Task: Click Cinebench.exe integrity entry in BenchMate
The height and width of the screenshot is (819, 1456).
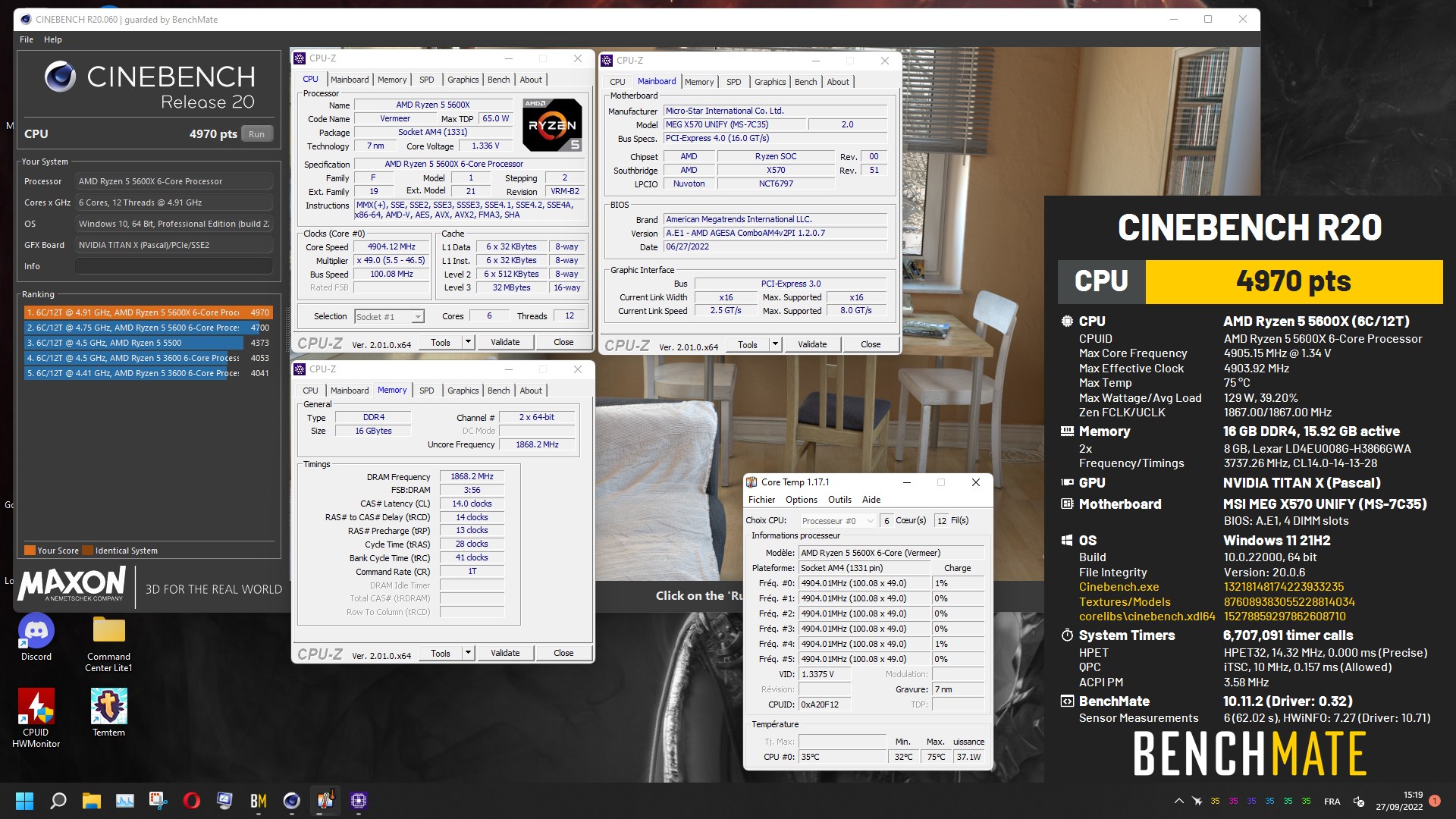Action: click(x=1119, y=587)
